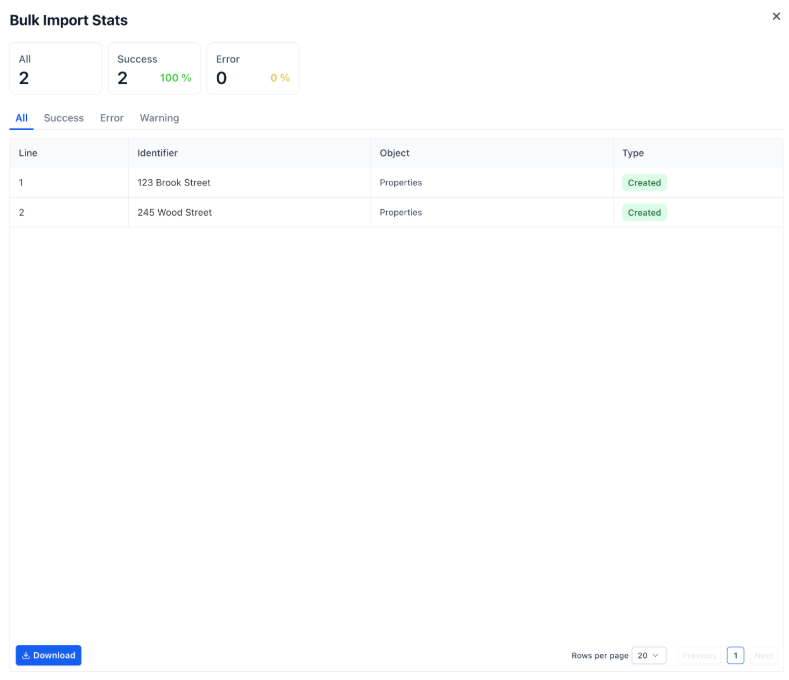Select the 123 Brook Street row
789x680 pixels.
(x=174, y=183)
